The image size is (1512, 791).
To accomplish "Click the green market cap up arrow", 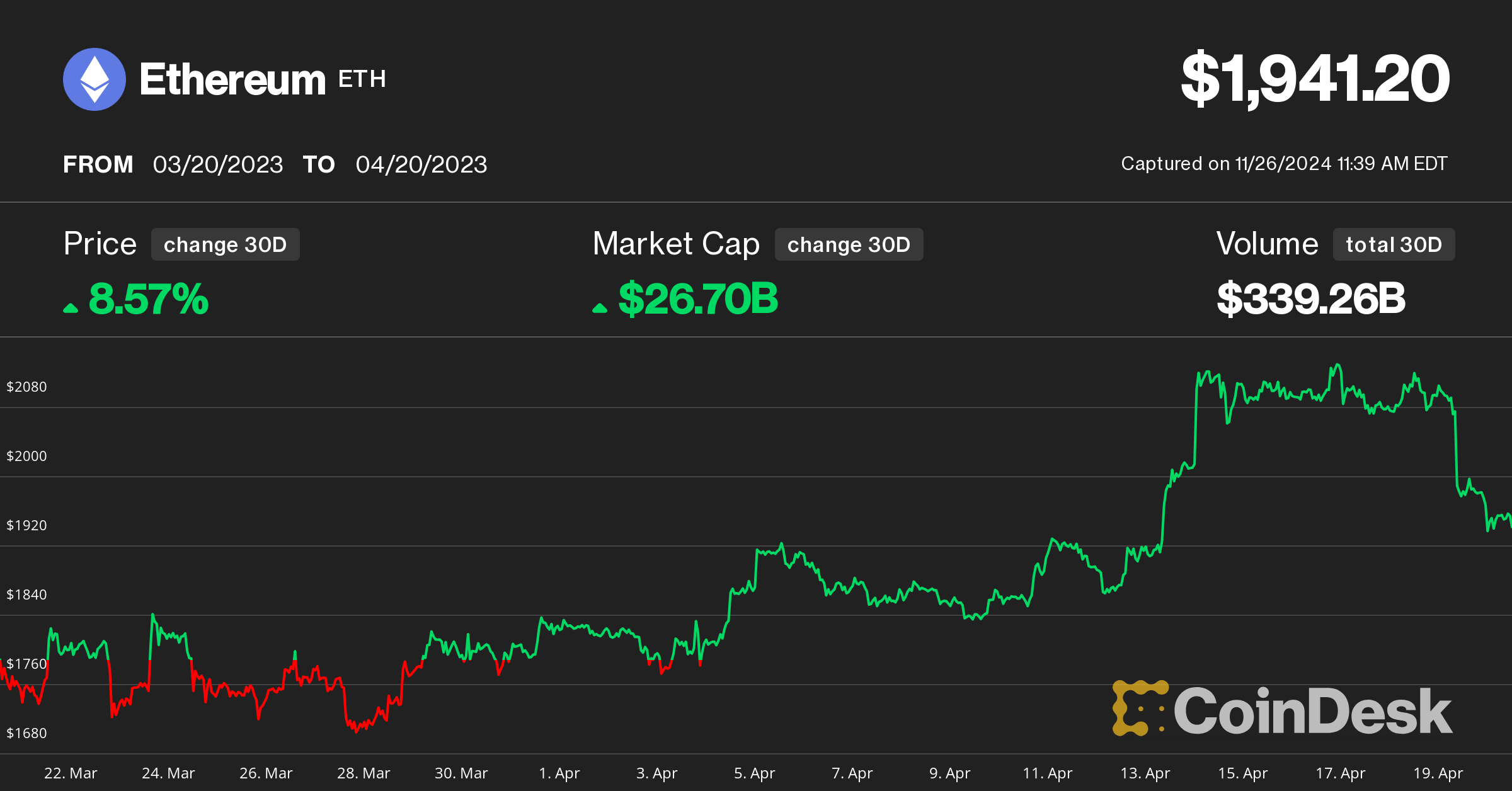I will 600,307.
